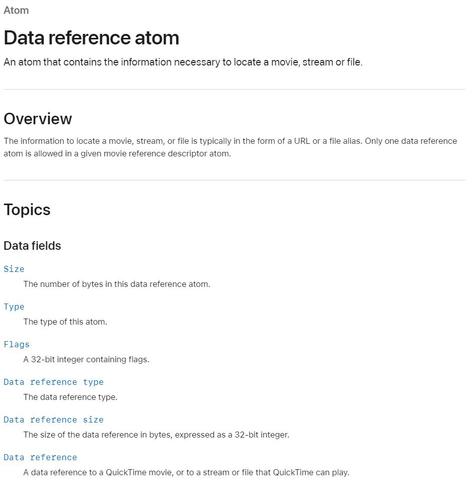Image resolution: width=474 pixels, height=486 pixels.
Task: Open the Type data field link
Action: [14, 307]
